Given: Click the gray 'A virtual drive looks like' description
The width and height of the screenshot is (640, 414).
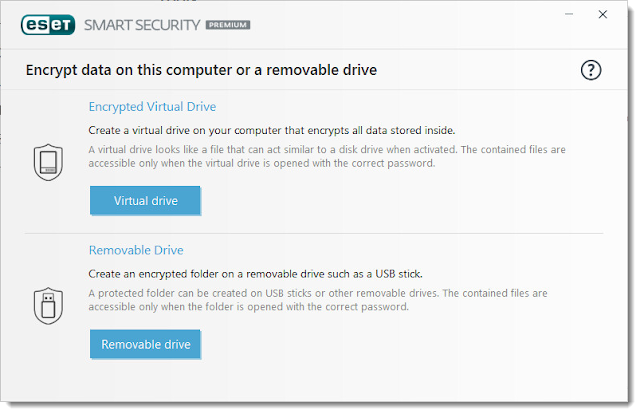Looking at the screenshot, I should 327,156.
